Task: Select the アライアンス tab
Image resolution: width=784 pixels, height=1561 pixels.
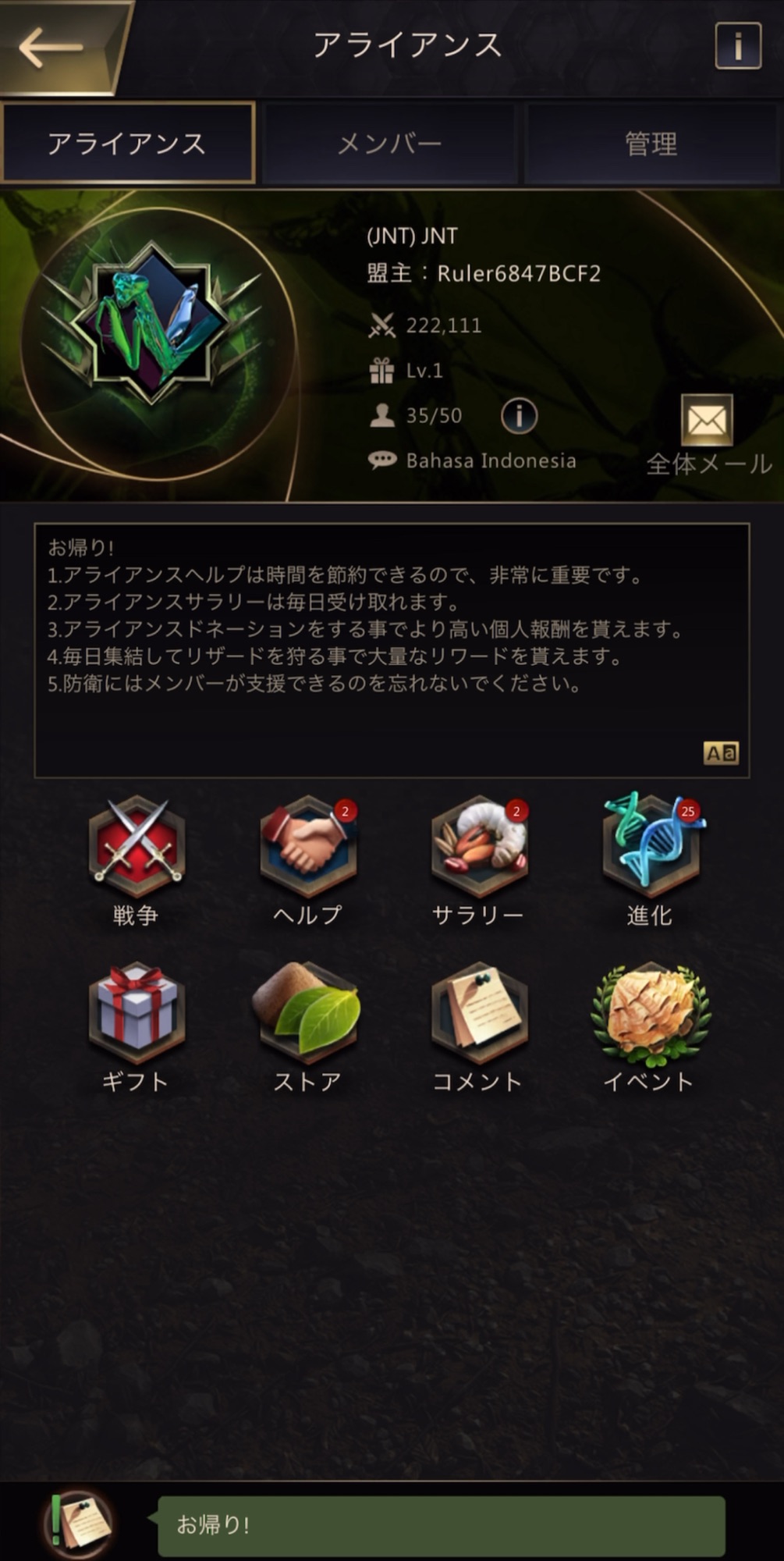Action: point(128,144)
